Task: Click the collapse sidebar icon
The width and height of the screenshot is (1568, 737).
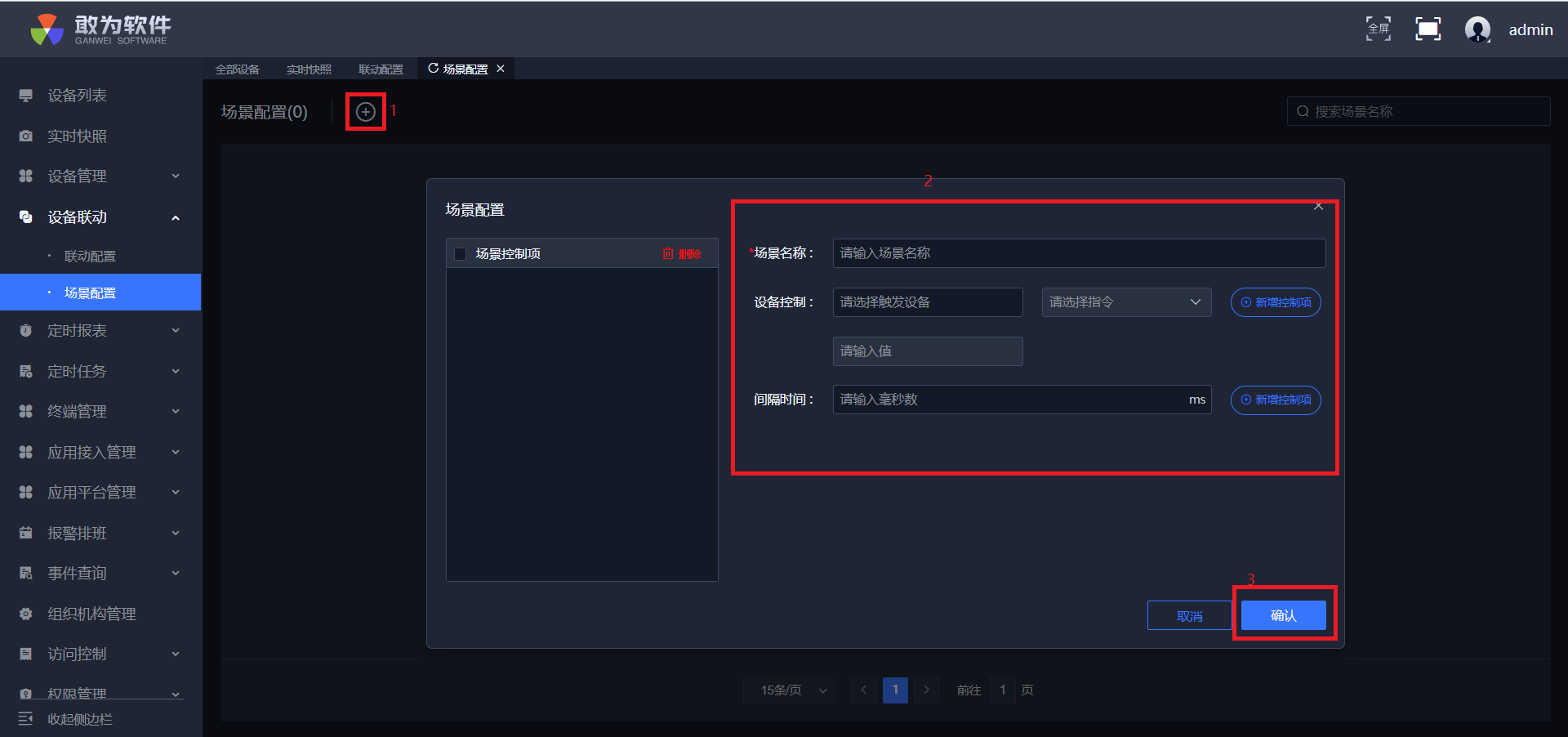Action: [x=26, y=719]
